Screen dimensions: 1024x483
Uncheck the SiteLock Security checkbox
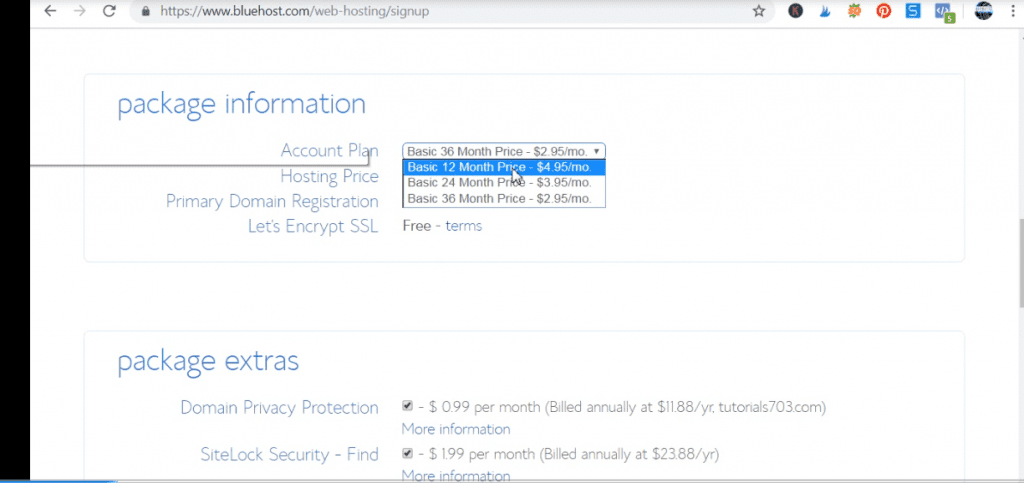[x=407, y=453]
